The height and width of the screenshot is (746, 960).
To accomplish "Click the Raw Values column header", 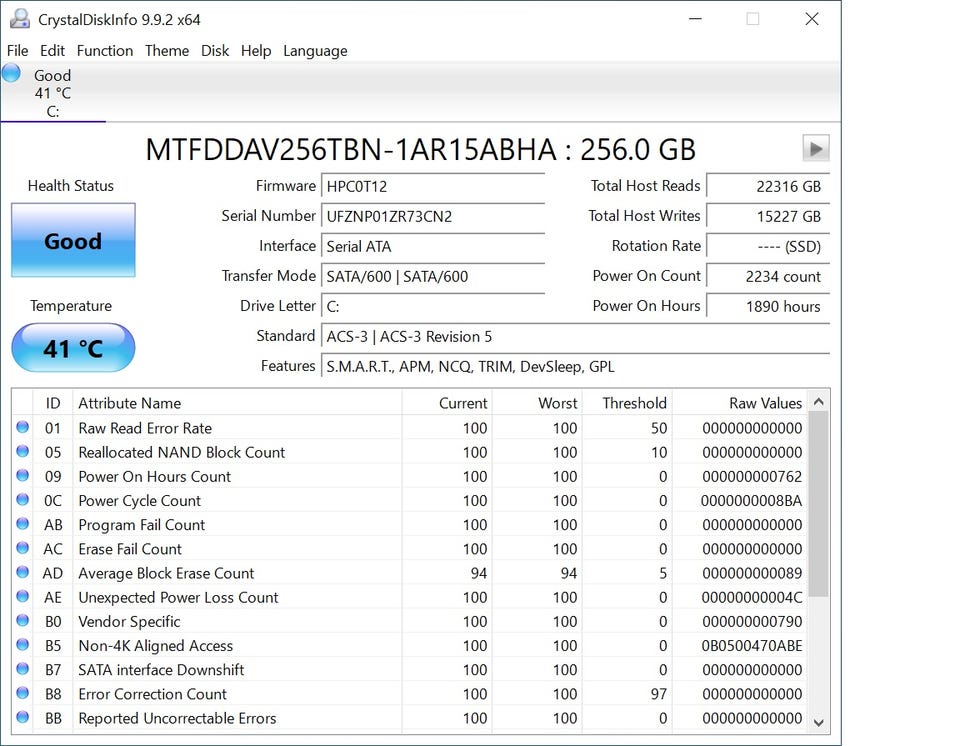I will (x=740, y=403).
